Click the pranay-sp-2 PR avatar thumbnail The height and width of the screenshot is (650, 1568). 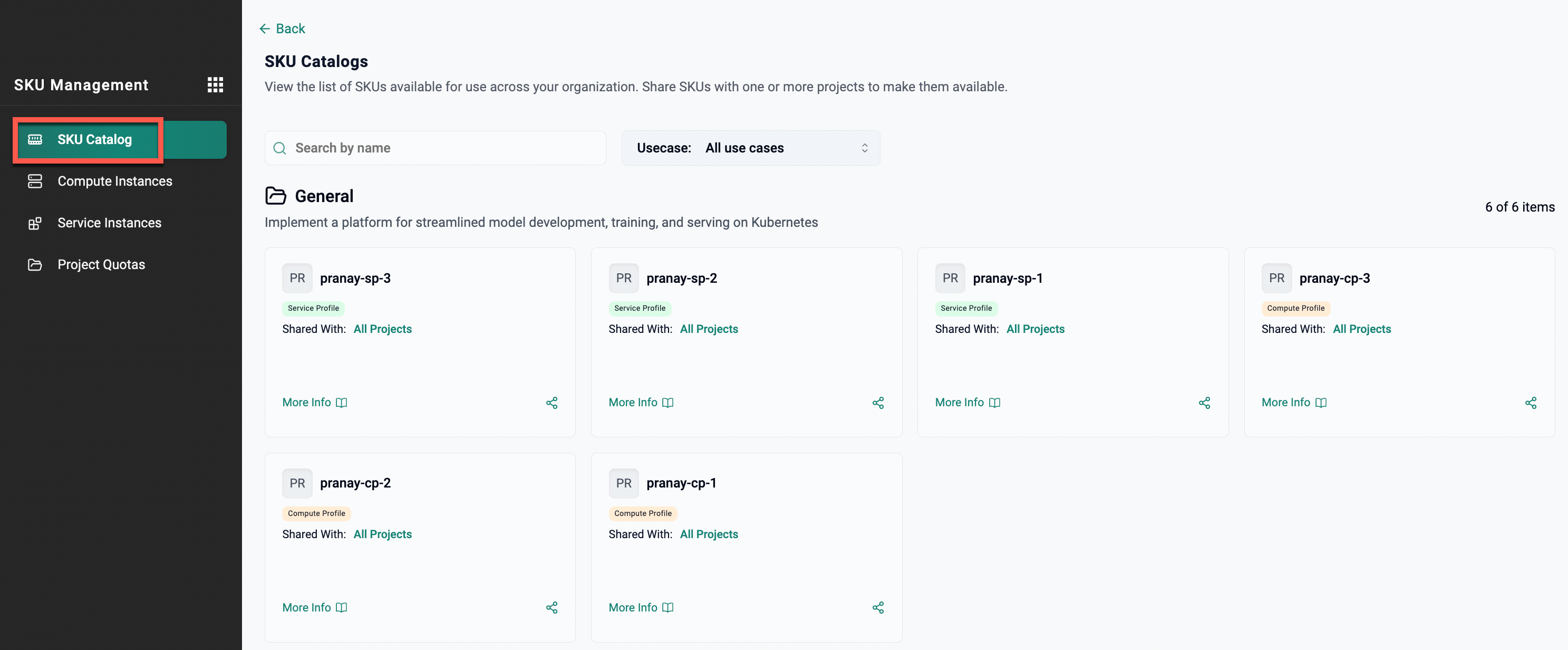click(x=623, y=279)
